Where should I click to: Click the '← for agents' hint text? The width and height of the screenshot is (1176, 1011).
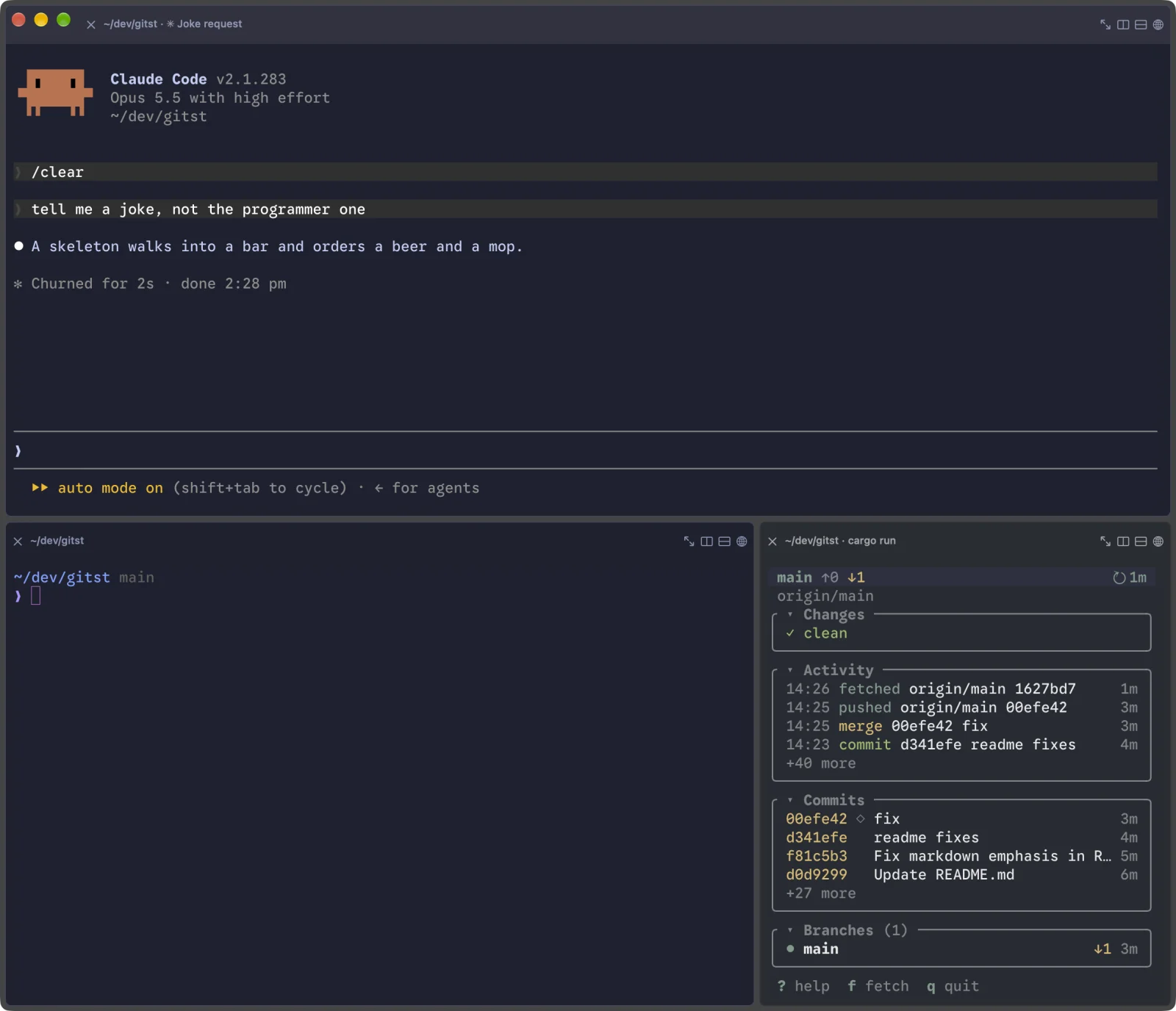tap(427, 488)
